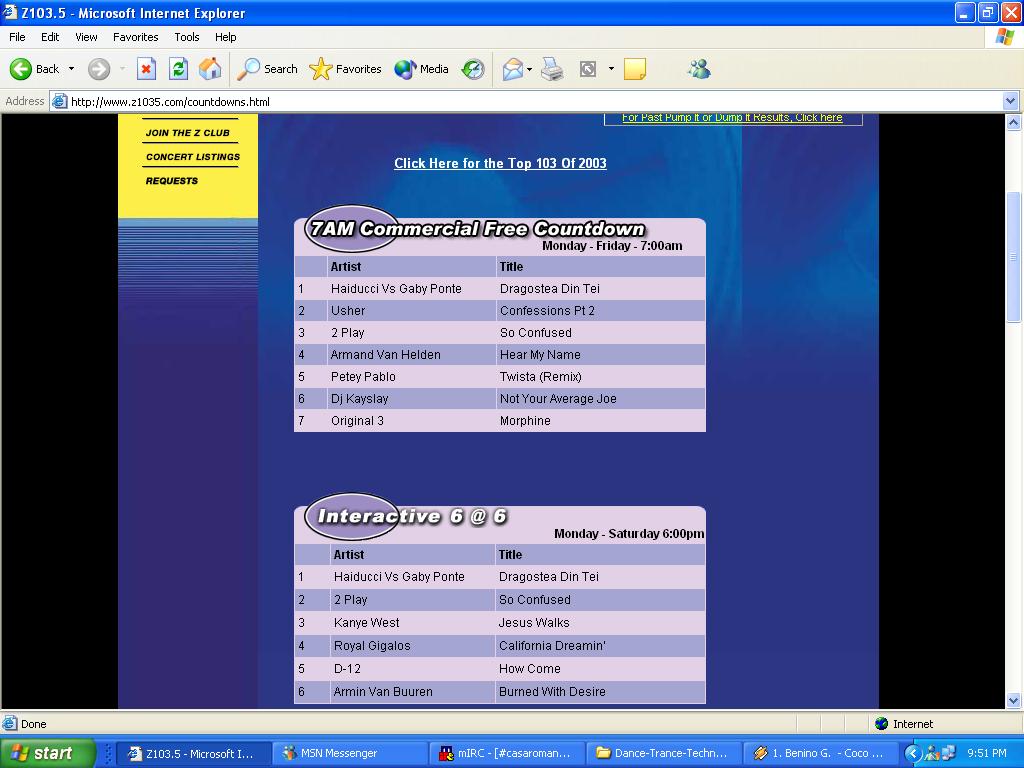Expand hidden system tray icons chevron
This screenshot has width=1024, height=768.
pyautogui.click(x=912, y=753)
